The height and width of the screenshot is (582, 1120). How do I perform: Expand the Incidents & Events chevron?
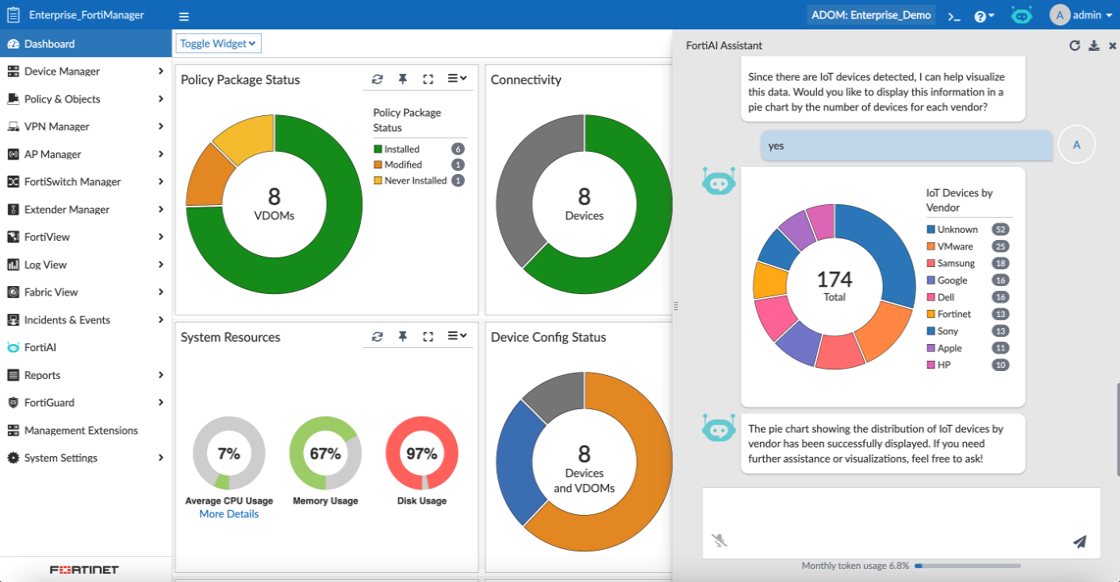coord(161,320)
